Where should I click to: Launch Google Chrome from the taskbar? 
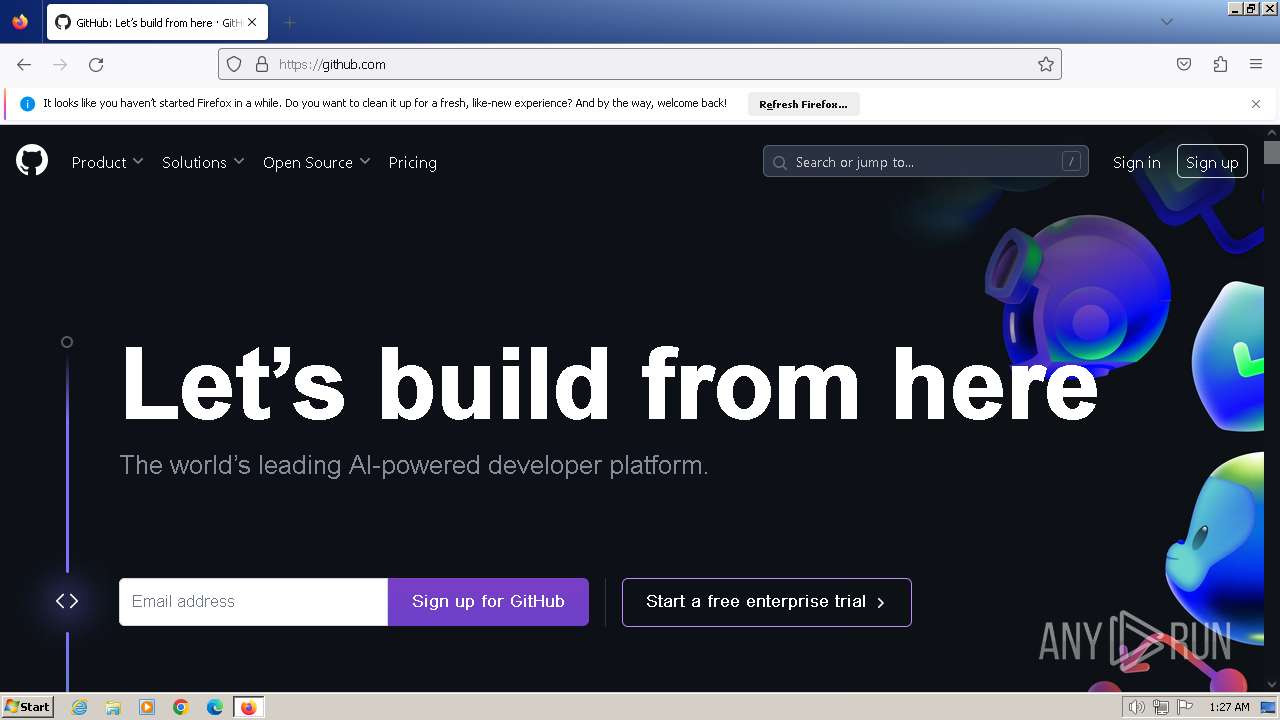point(181,707)
